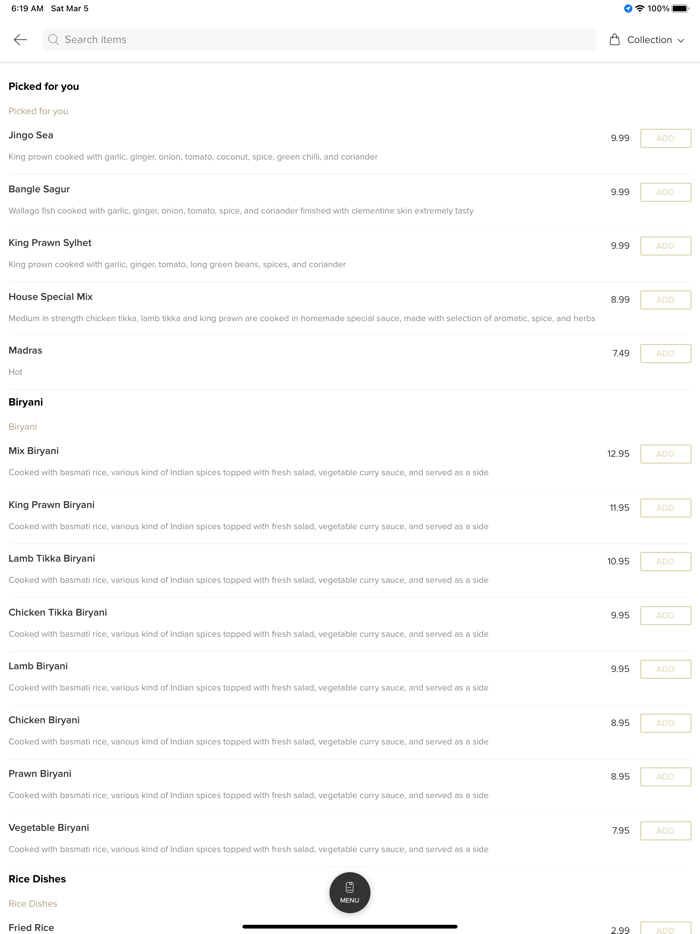The height and width of the screenshot is (934, 700).
Task: Add Jingo Sea to the order
Action: click(x=665, y=139)
